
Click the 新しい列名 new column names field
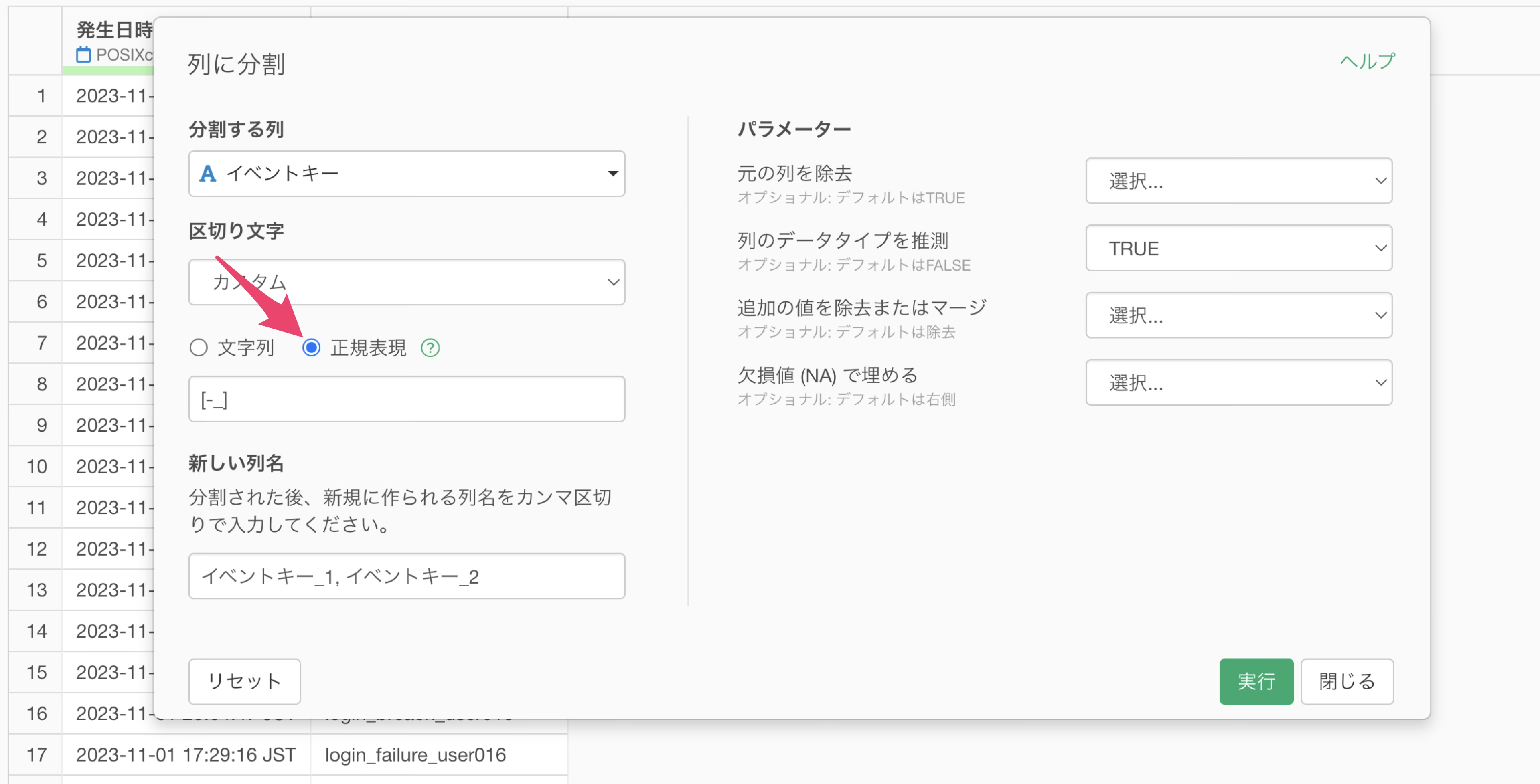click(407, 576)
